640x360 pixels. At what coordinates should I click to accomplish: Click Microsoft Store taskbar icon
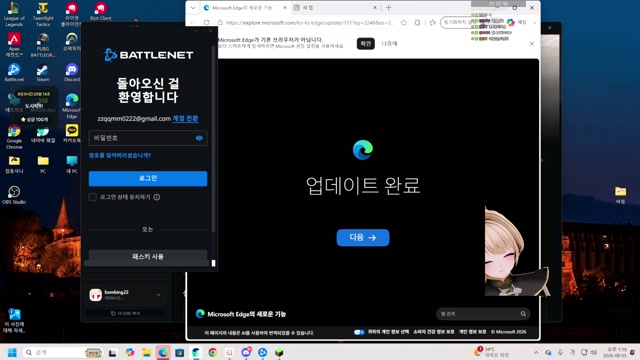click(180, 352)
